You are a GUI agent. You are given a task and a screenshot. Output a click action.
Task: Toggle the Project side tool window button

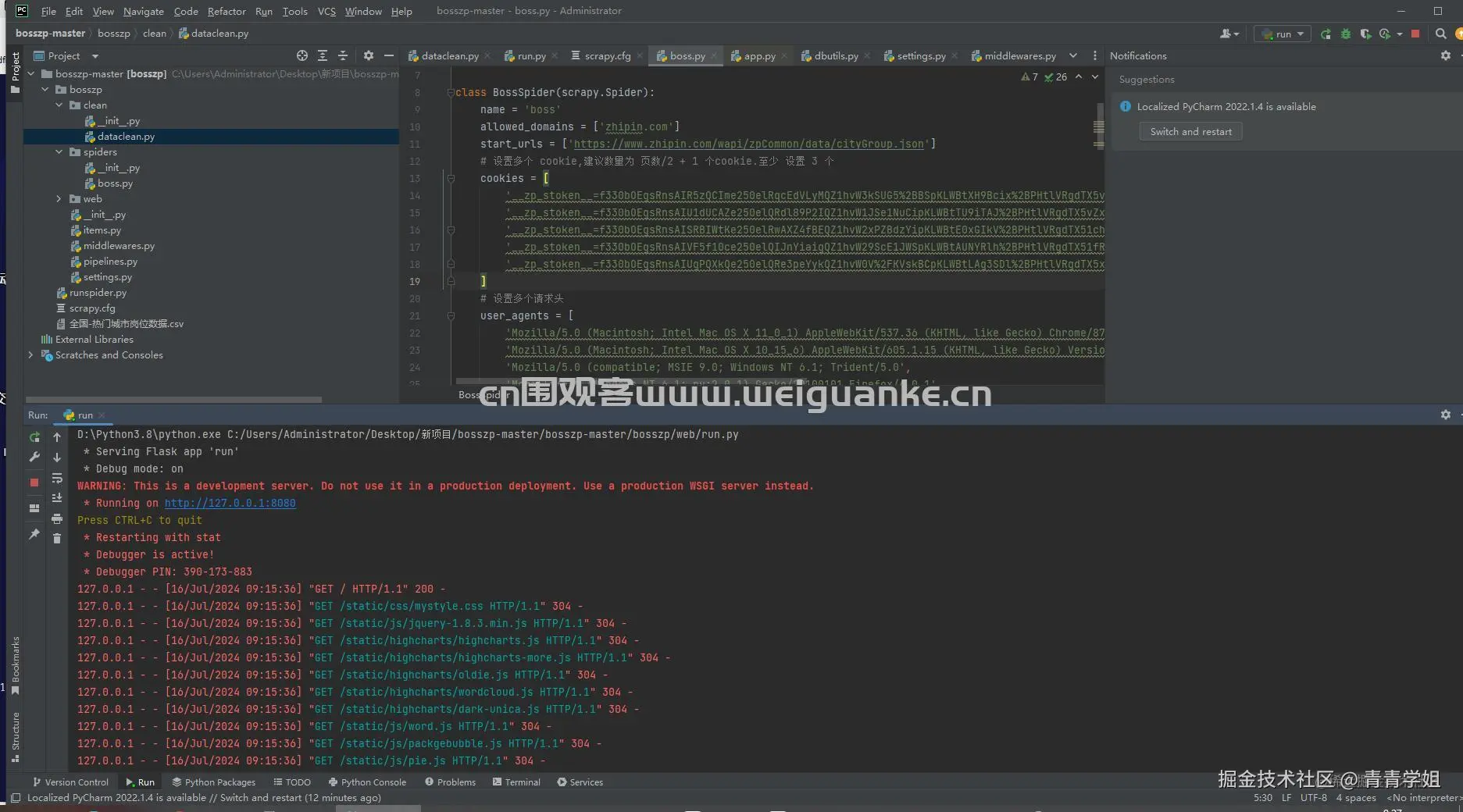15,73
